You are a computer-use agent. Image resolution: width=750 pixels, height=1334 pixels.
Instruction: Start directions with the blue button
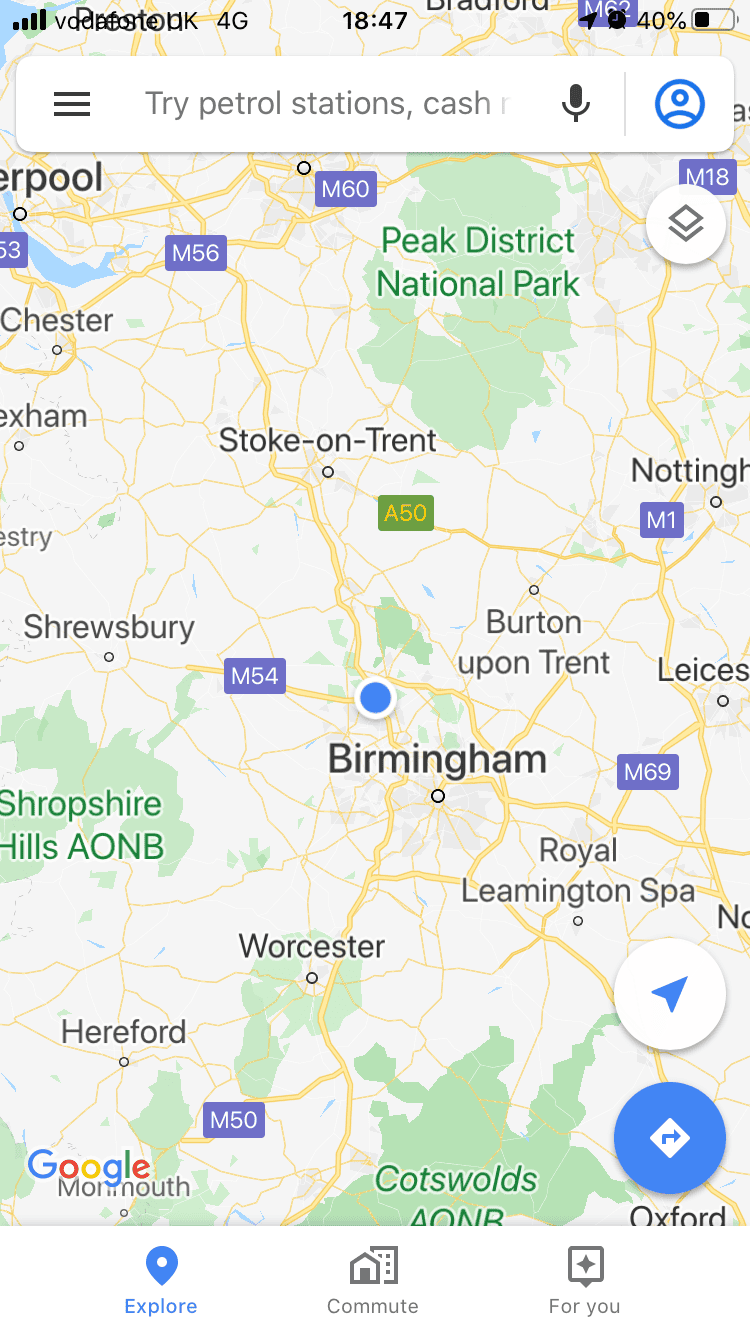[x=669, y=1138]
